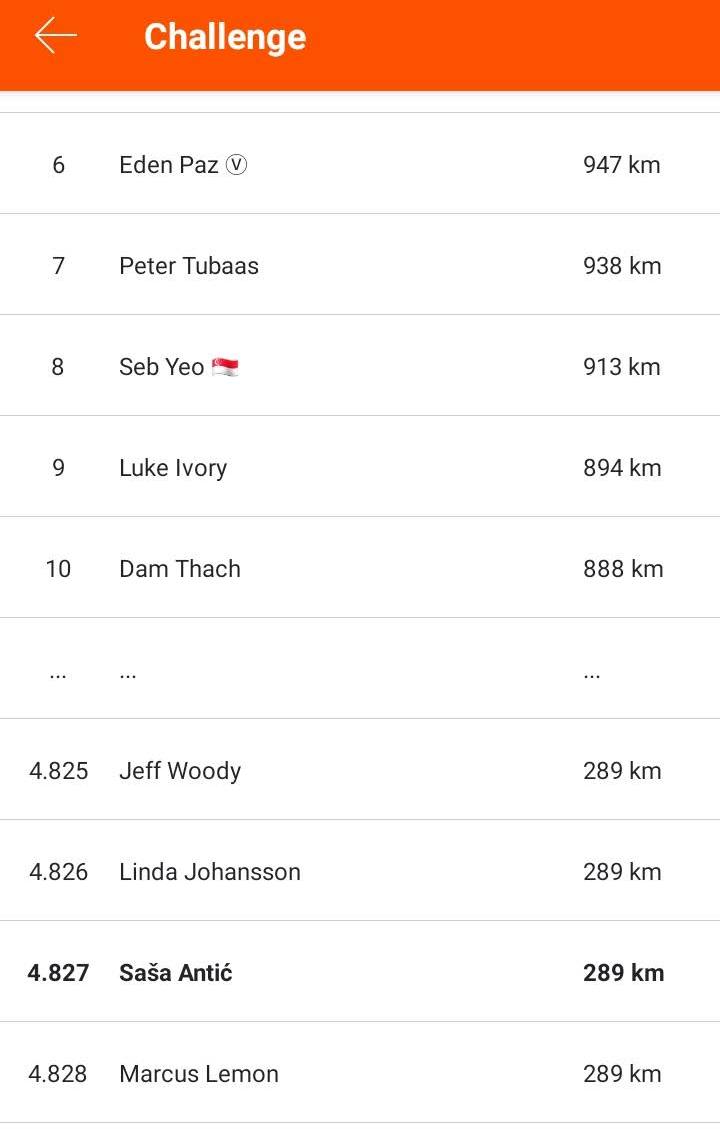
Task: Click the 947 km distance value
Action: tap(622, 165)
